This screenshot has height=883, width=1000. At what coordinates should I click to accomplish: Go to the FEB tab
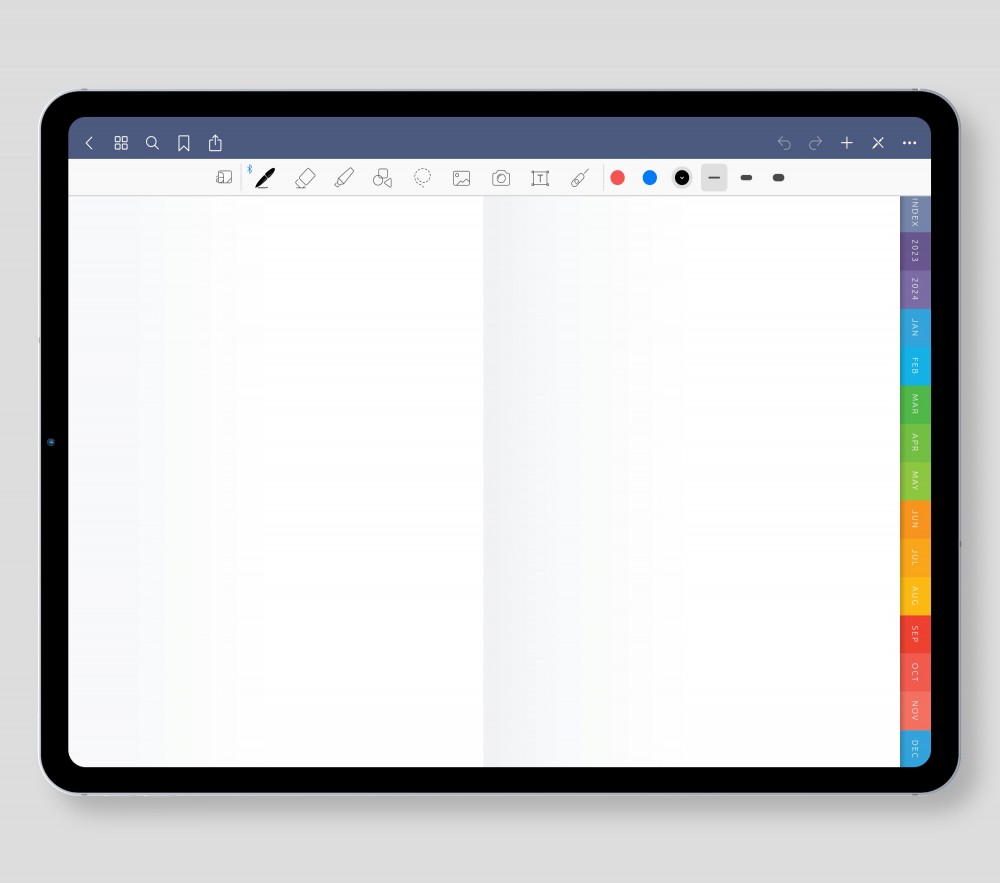915,366
